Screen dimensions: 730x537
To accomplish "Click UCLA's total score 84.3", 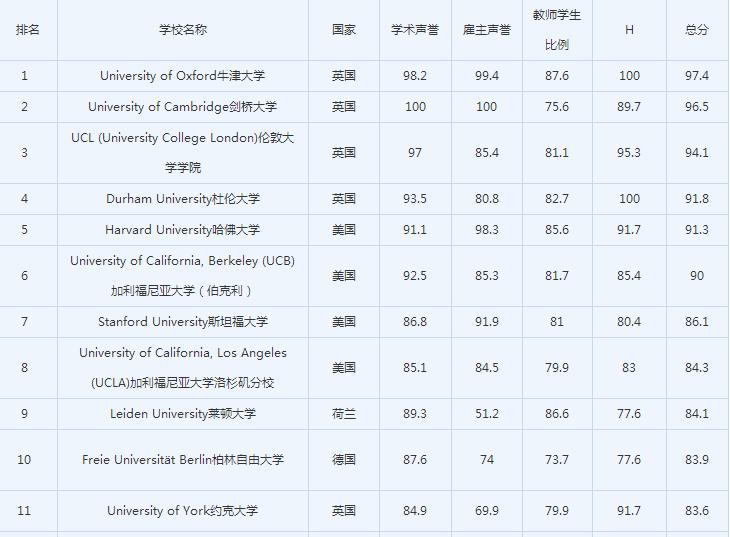I will coord(697,368).
